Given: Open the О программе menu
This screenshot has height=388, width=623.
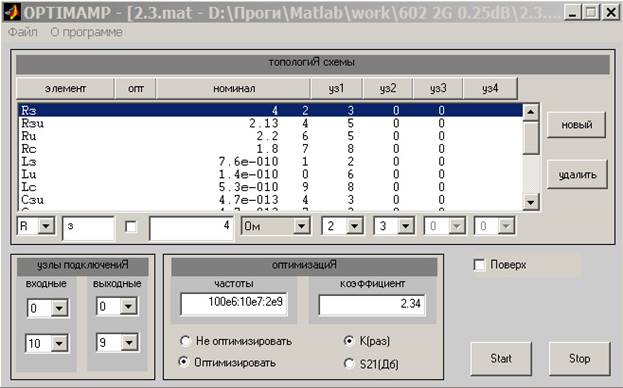Looking at the screenshot, I should pos(86,32).
